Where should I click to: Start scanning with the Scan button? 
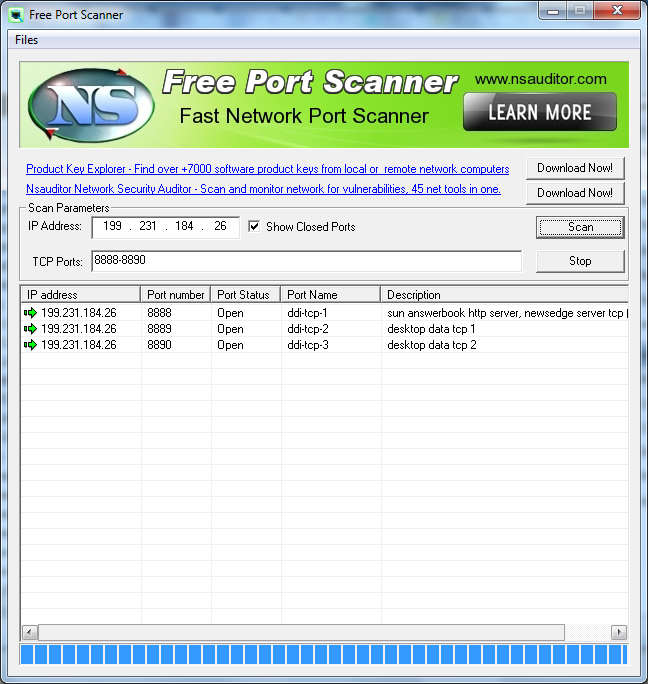pos(580,227)
